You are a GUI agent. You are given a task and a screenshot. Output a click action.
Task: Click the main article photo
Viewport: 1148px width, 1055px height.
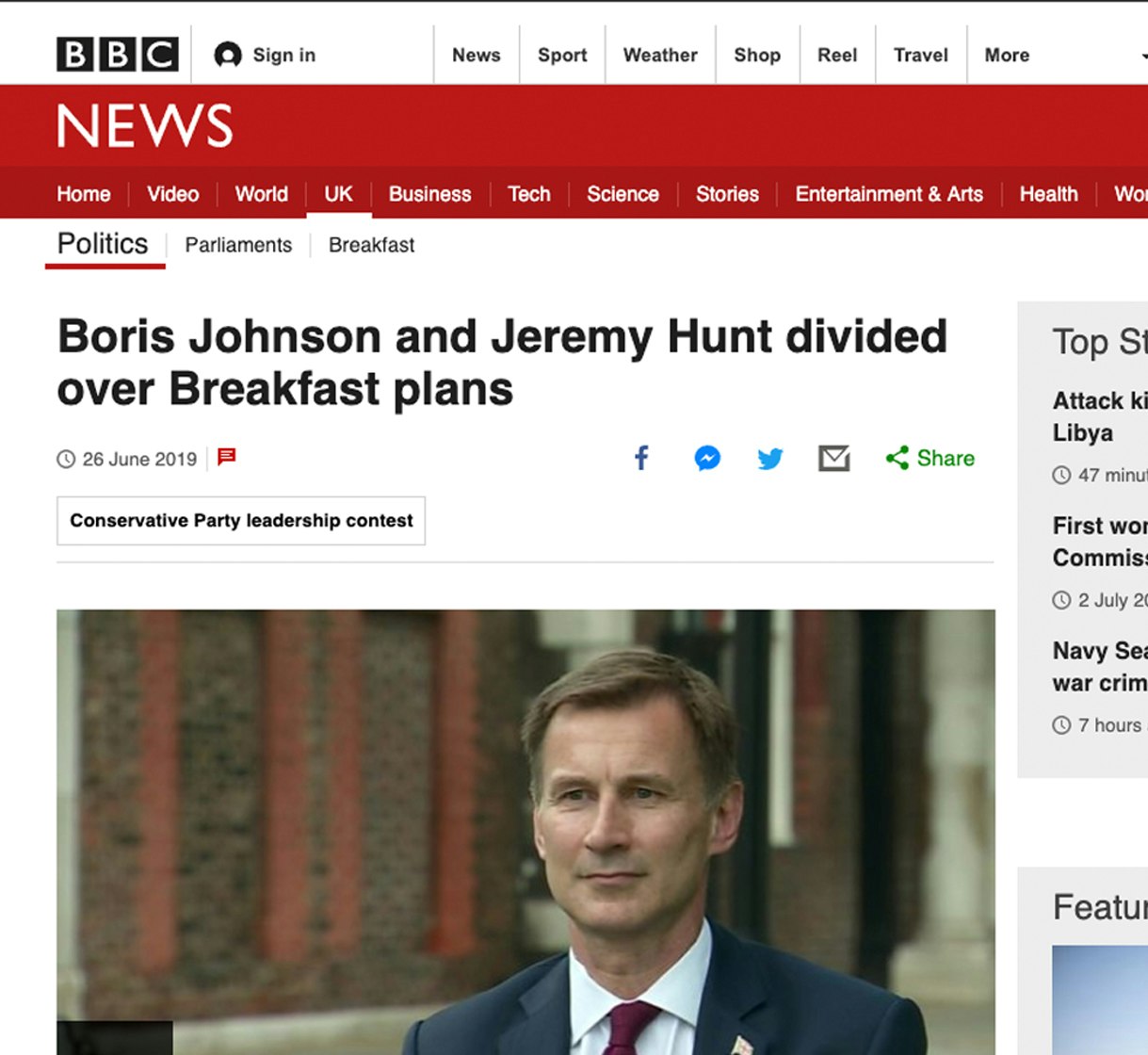pyautogui.click(x=525, y=829)
